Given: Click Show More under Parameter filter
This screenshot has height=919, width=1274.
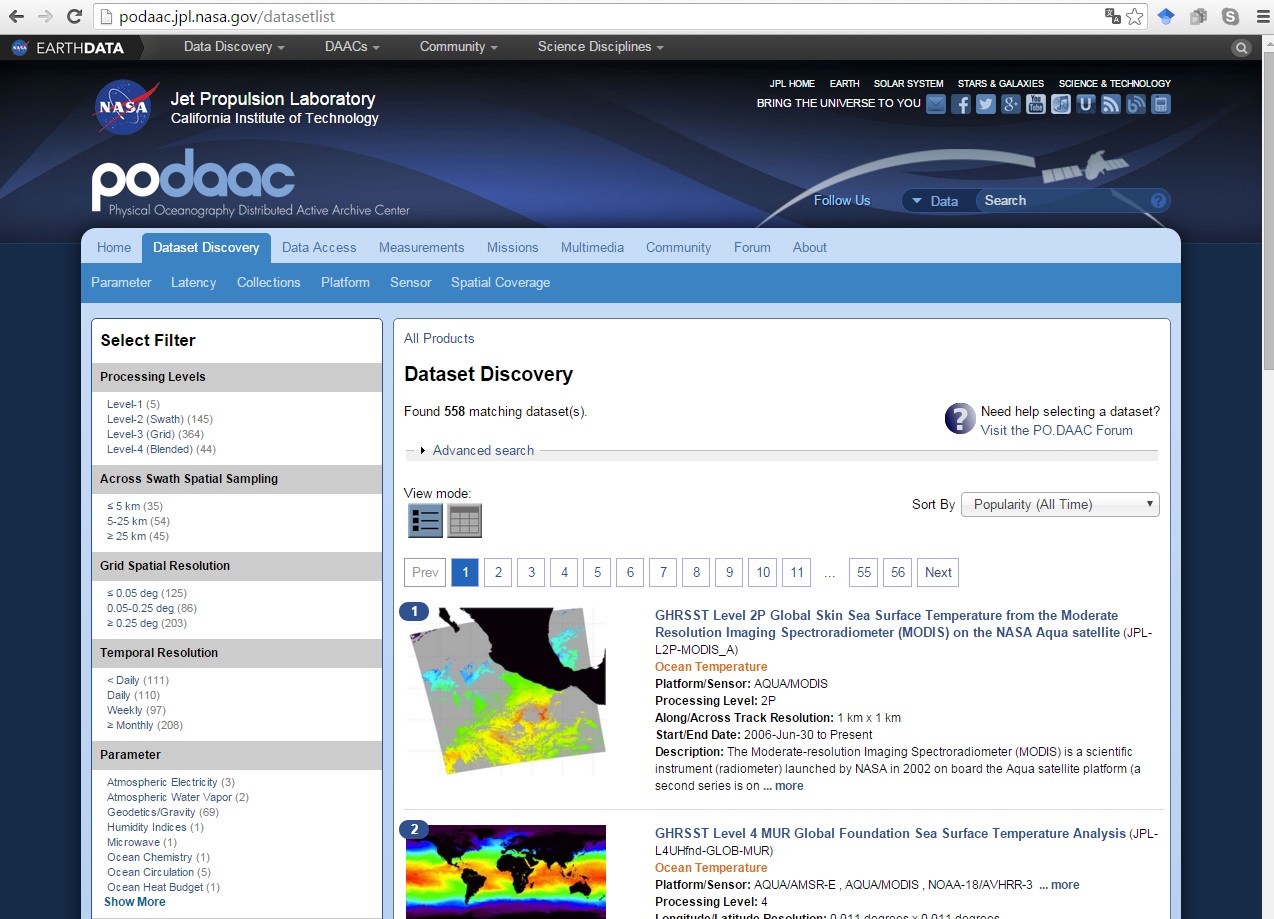Looking at the screenshot, I should tap(135, 902).
